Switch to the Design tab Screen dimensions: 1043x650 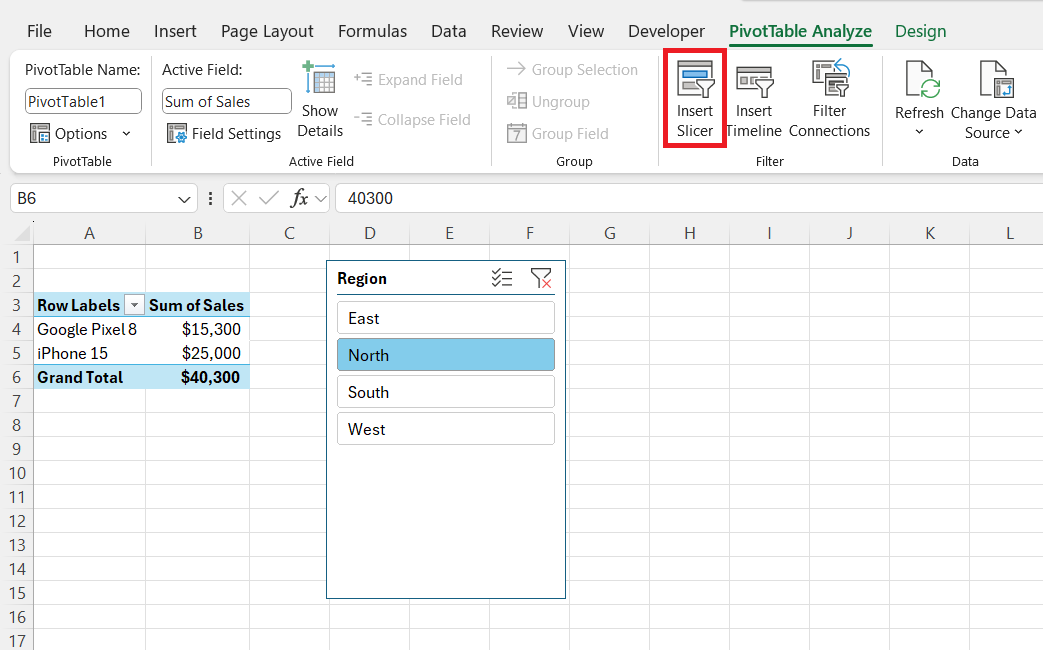pos(920,31)
